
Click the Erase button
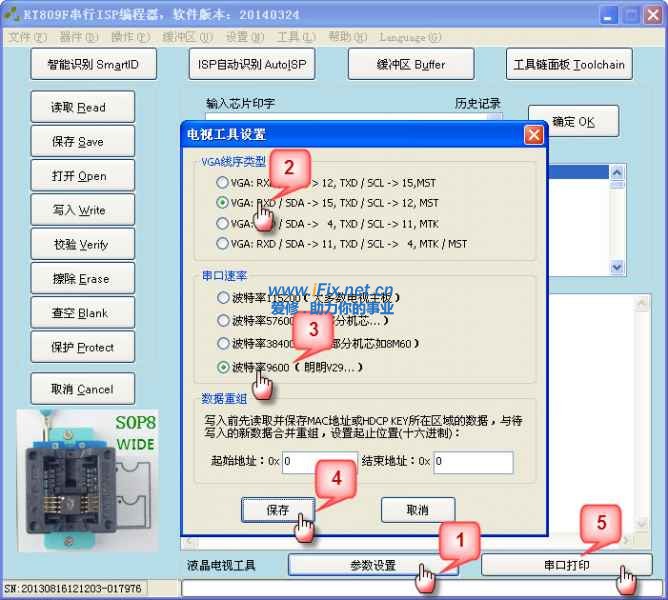(79, 279)
